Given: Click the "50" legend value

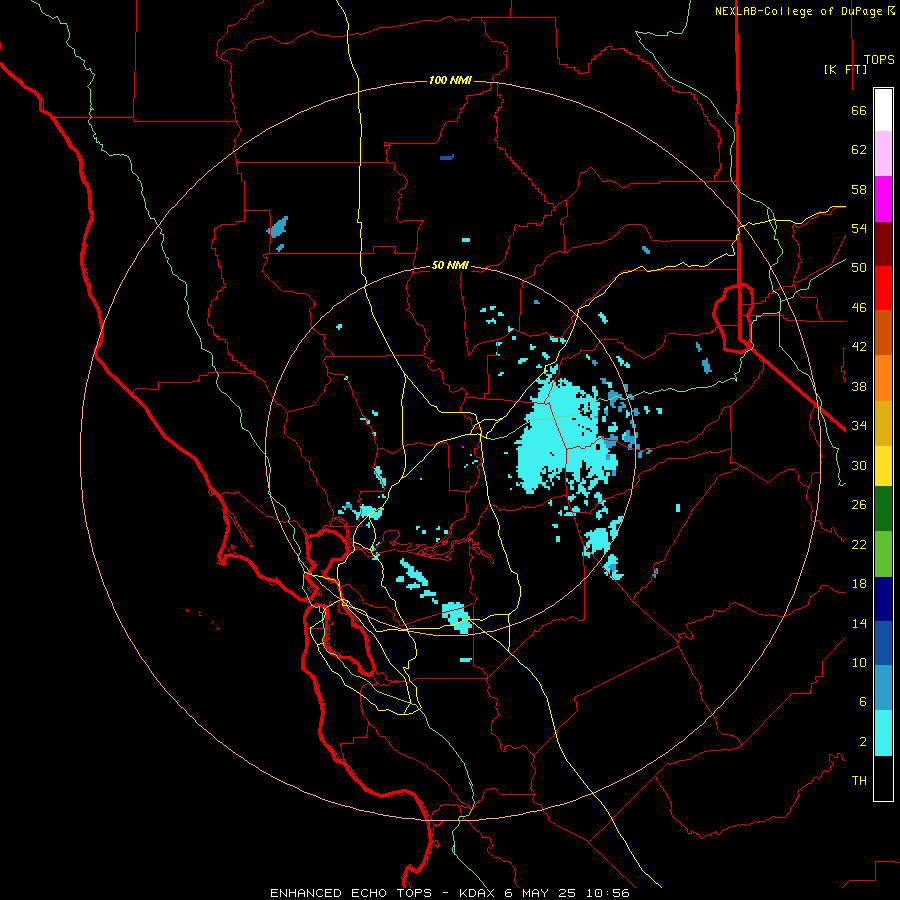Looking at the screenshot, I should 859,268.
